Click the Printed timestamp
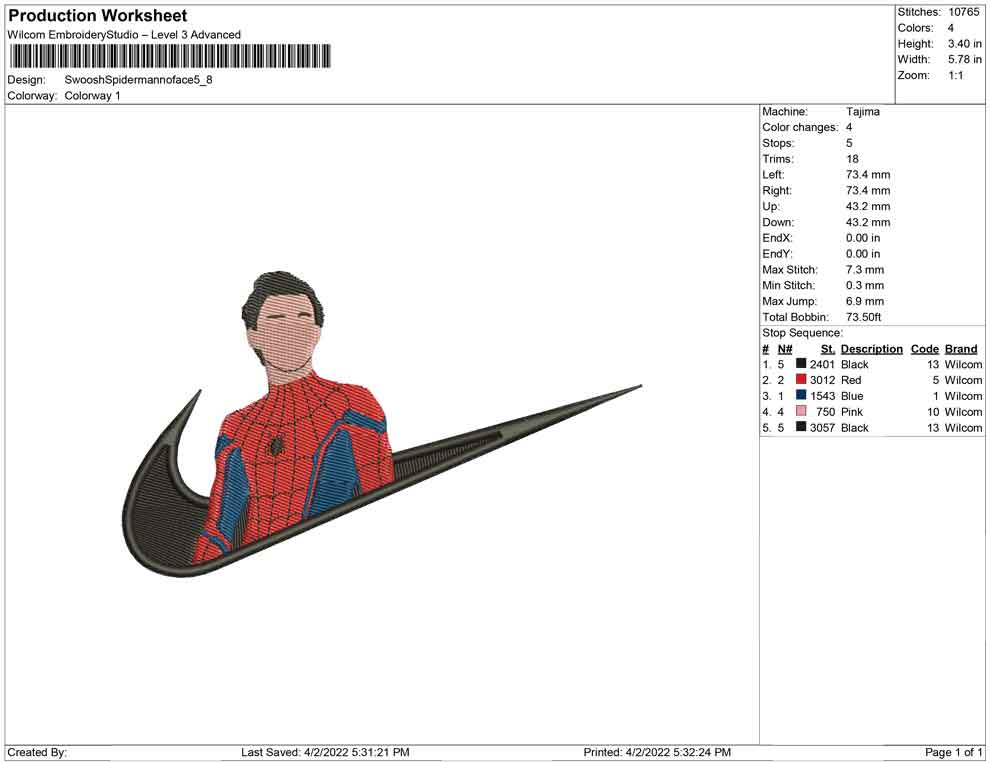Viewport: 990px width, 762px height. [x=657, y=753]
